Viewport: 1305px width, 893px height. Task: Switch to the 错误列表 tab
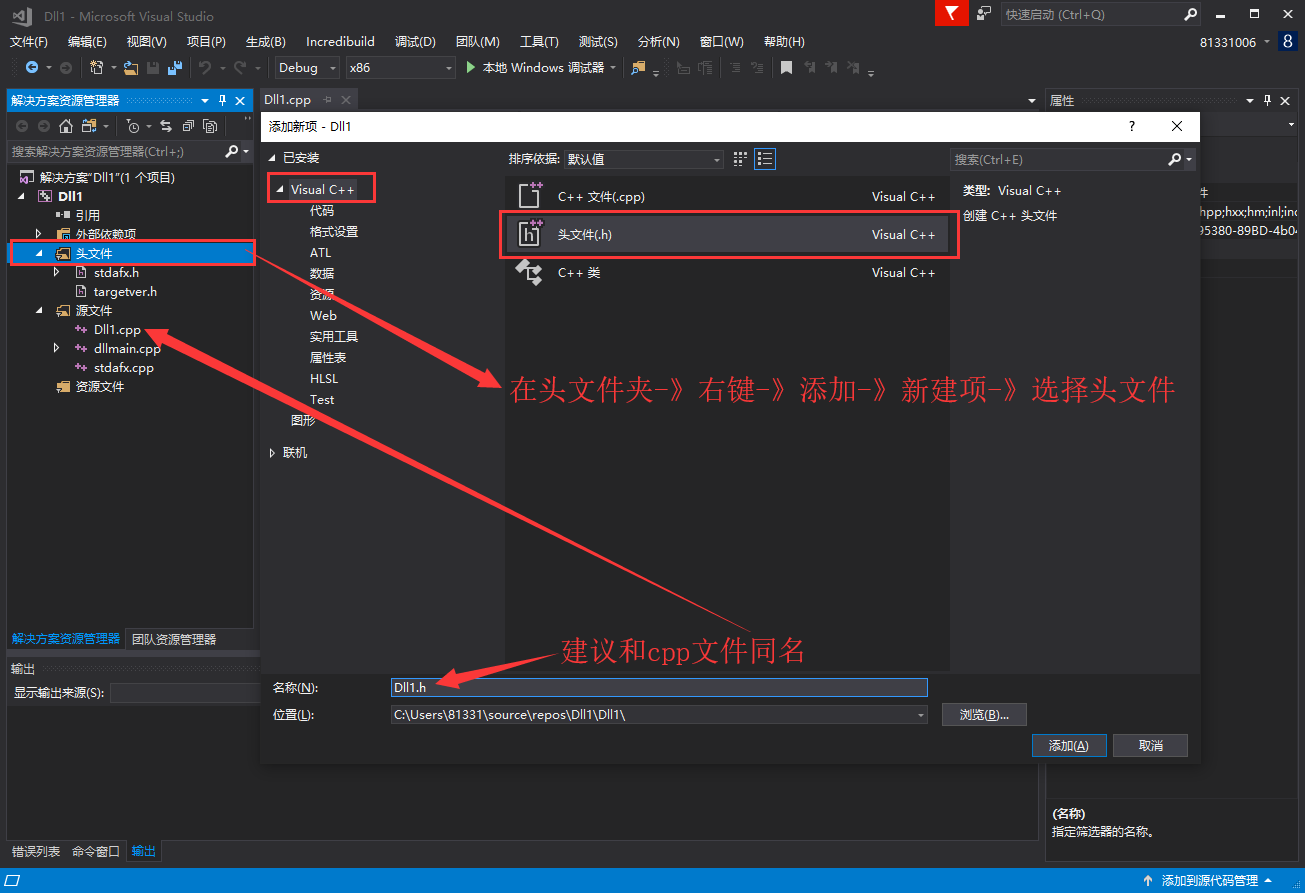click(36, 852)
